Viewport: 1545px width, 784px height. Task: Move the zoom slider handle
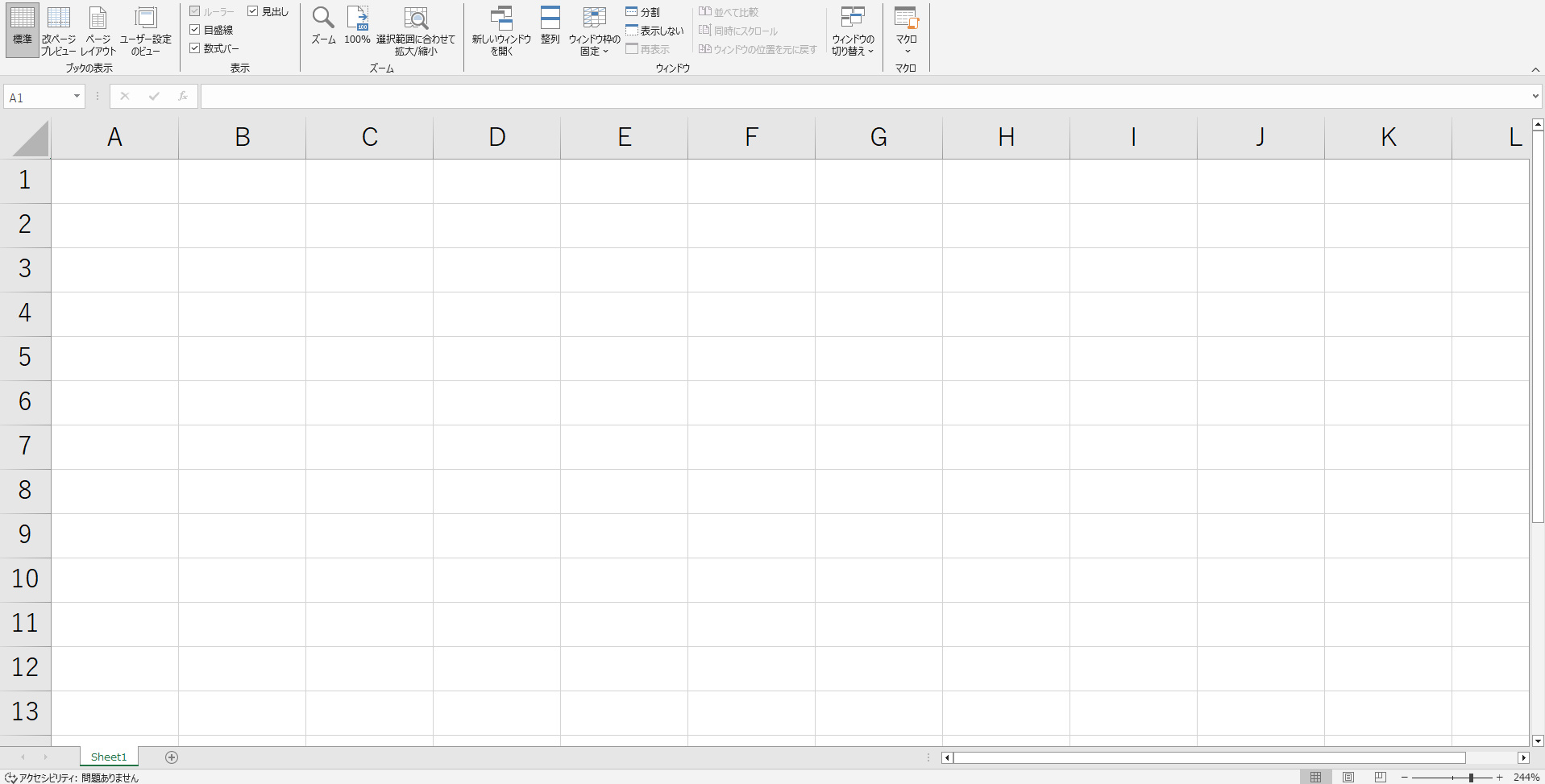pos(1471,778)
